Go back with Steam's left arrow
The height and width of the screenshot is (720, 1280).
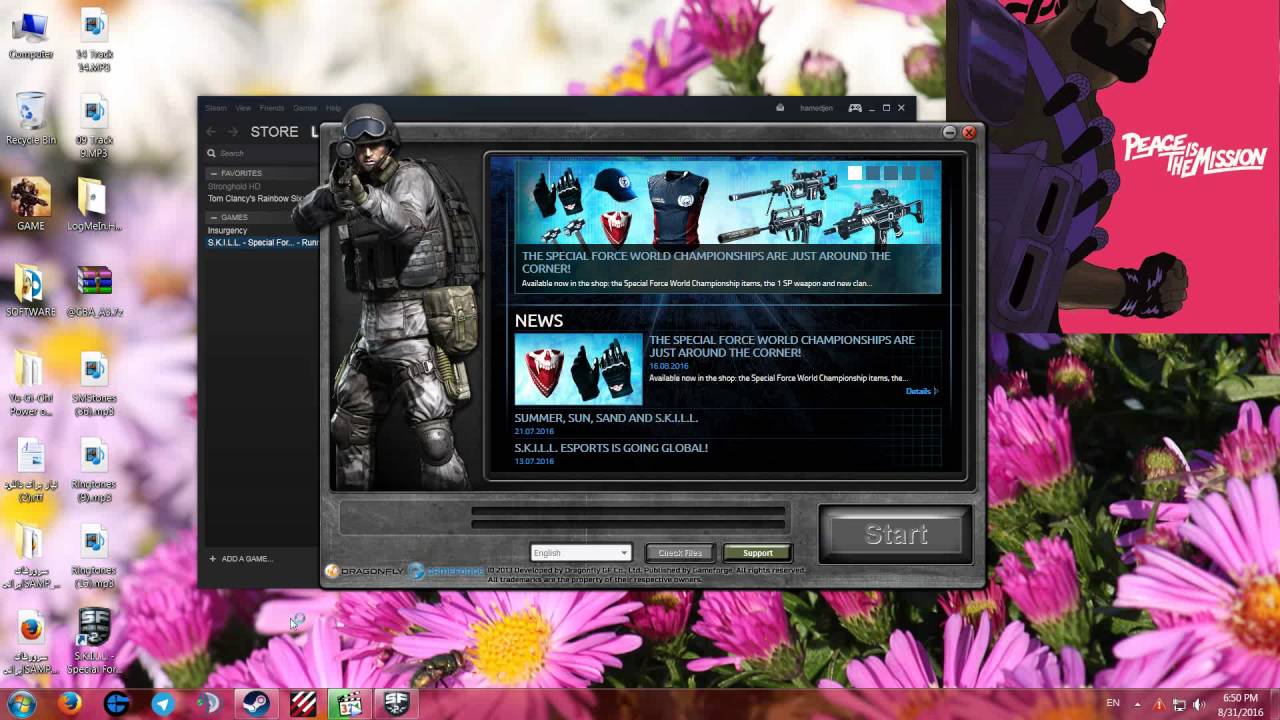(x=211, y=132)
